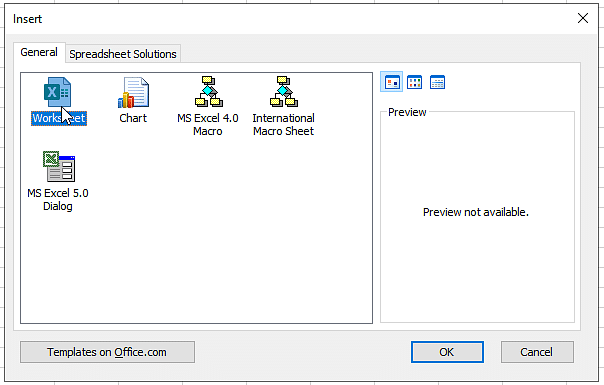The height and width of the screenshot is (385, 604).
Task: Switch to Spreadsheet Solutions tab
Action: pyautogui.click(x=123, y=54)
